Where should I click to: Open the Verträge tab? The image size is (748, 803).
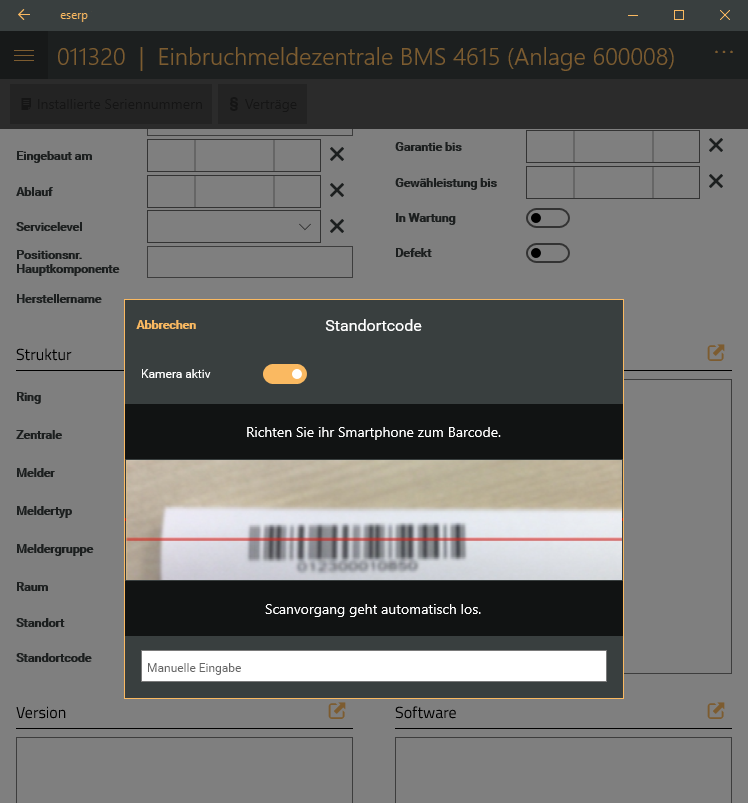click(263, 104)
